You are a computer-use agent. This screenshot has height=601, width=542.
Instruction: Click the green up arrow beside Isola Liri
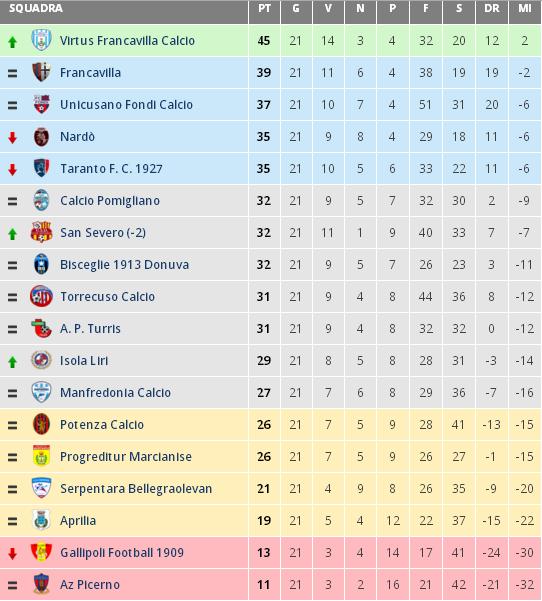12,361
